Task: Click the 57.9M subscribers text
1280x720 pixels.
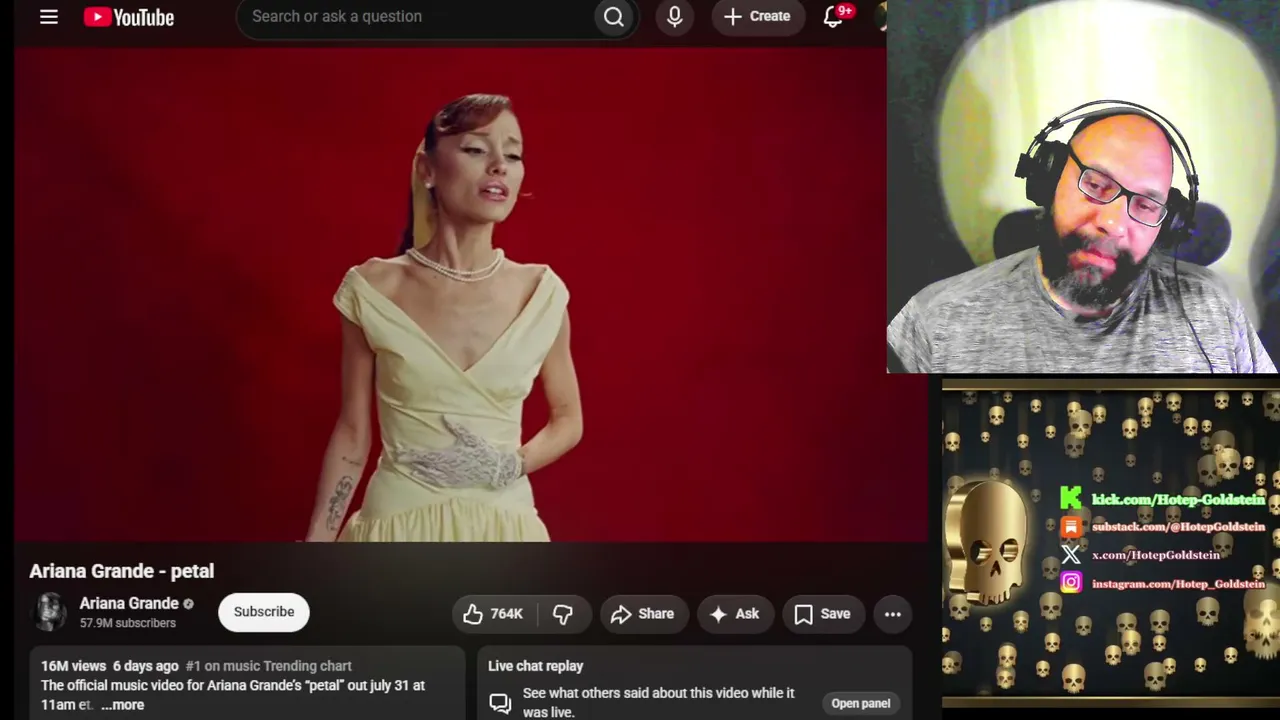Action: point(128,623)
